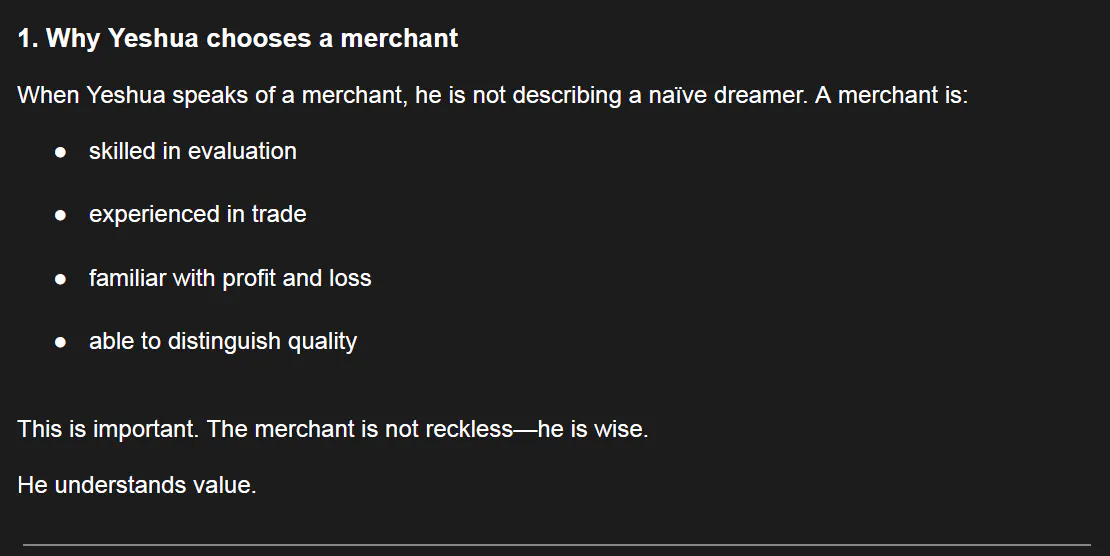
Task: Click the bullet dot before "able to distinguish"
Action: pos(61,342)
